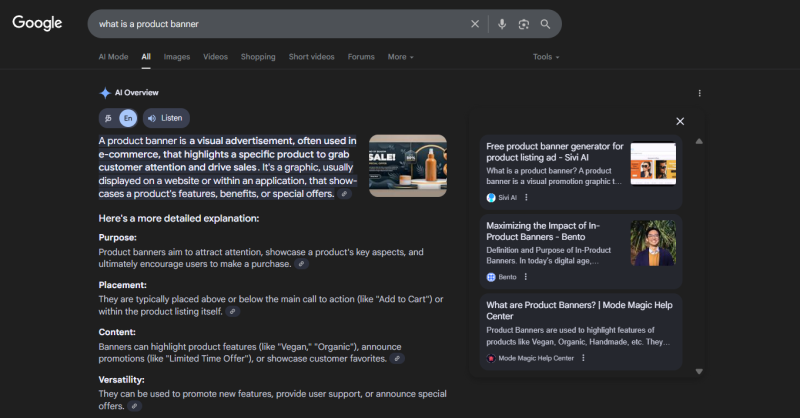Open Sivi AI source options menu
Image resolution: width=800 pixels, height=418 pixels.
527,198
